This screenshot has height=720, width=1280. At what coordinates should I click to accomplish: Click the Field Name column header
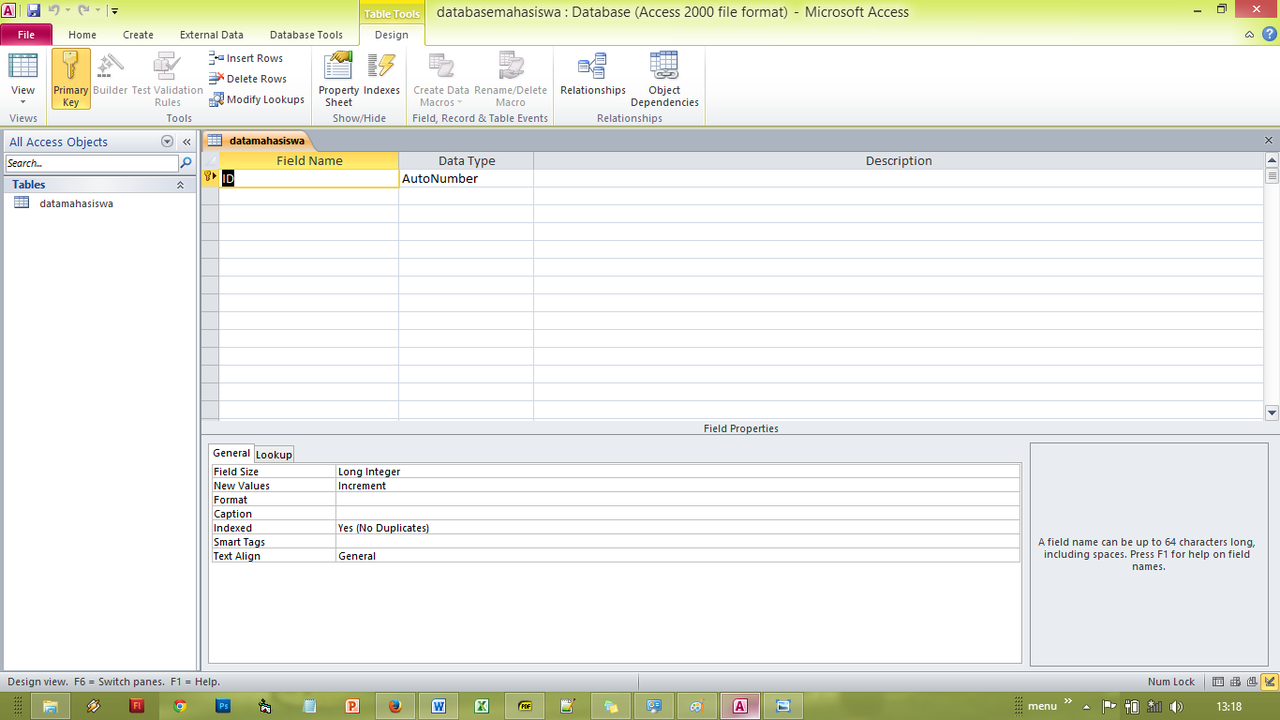point(309,161)
